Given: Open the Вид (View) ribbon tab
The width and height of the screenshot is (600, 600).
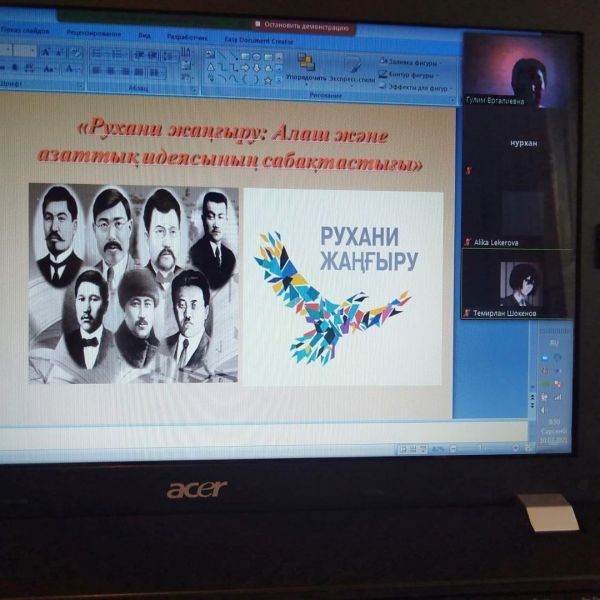Looking at the screenshot, I should pos(144,32).
